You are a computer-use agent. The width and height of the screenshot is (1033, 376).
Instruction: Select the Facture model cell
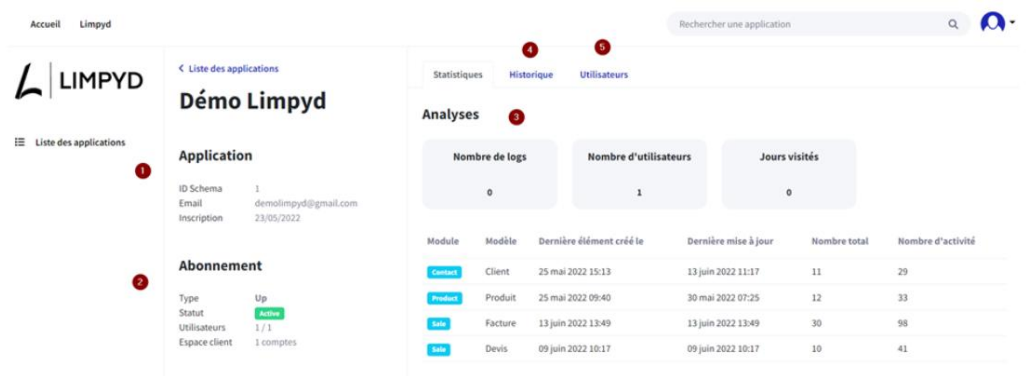coord(500,323)
